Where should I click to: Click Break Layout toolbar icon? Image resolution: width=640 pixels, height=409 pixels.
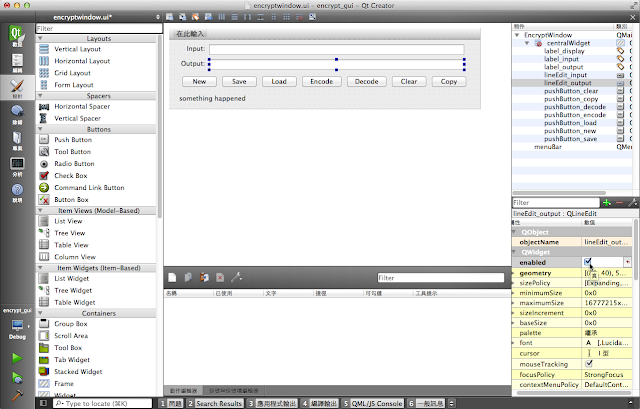(300, 17)
